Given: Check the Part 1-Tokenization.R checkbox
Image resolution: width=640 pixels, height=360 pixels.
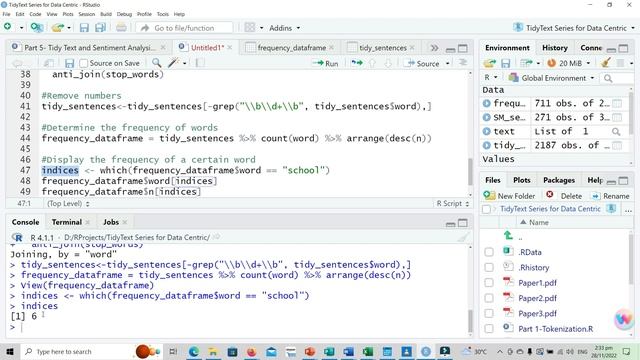Looking at the screenshot, I should [489, 329].
